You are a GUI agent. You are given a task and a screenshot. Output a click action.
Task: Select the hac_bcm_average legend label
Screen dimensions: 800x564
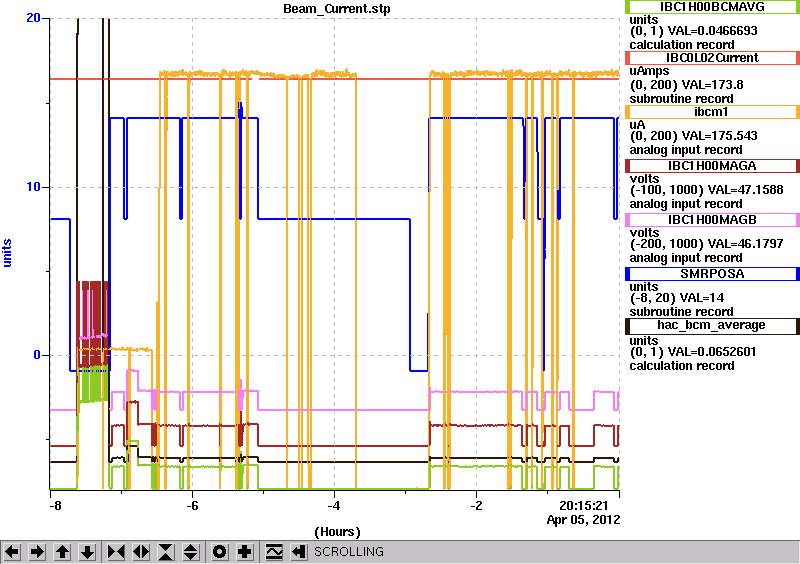712,326
